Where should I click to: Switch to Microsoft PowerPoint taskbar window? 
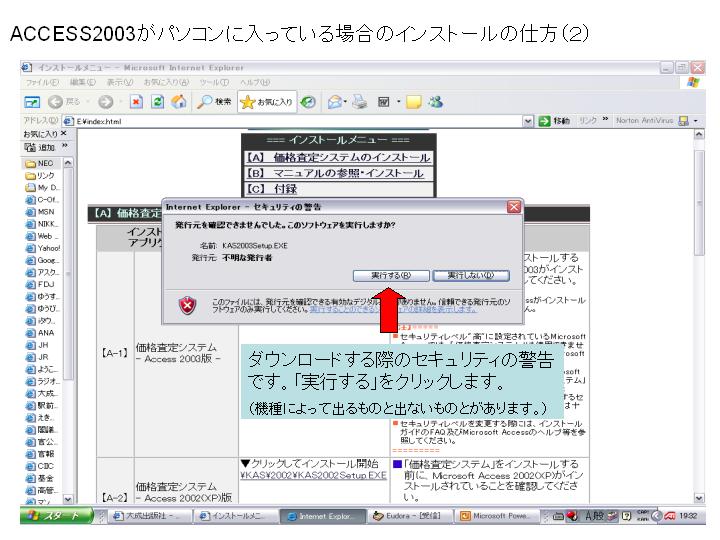point(496,516)
